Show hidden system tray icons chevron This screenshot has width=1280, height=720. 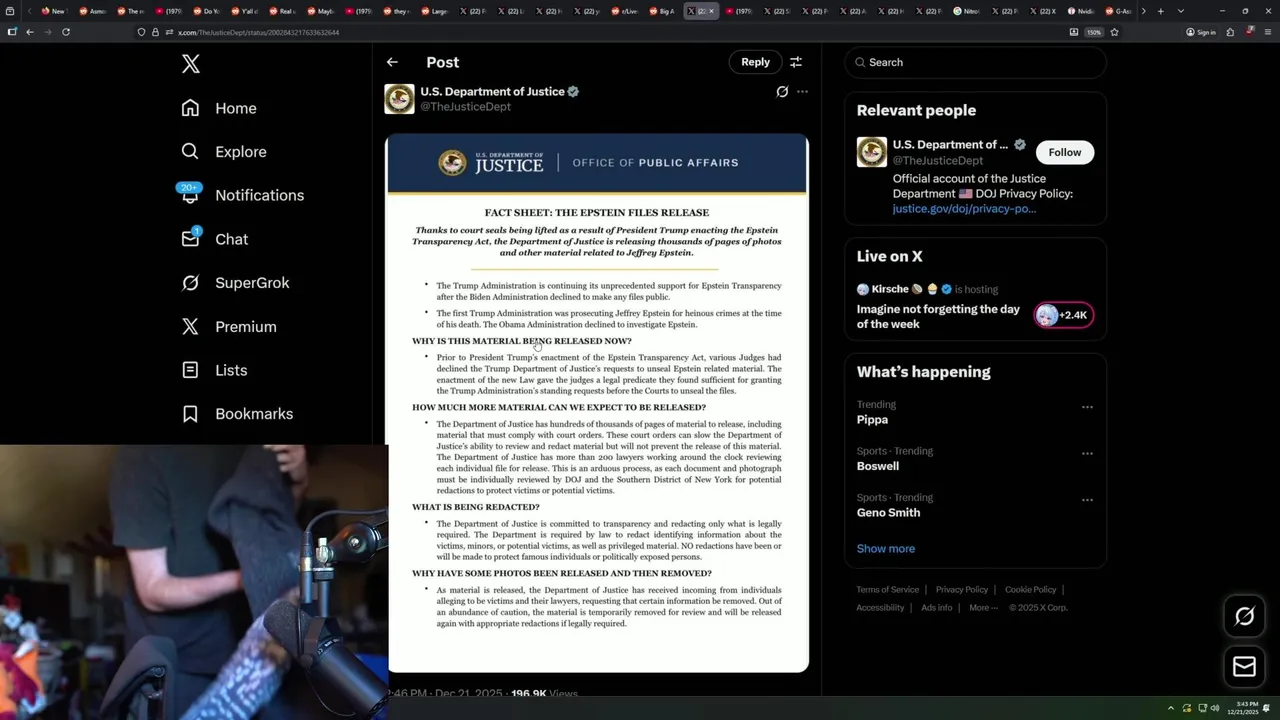tap(1173, 708)
